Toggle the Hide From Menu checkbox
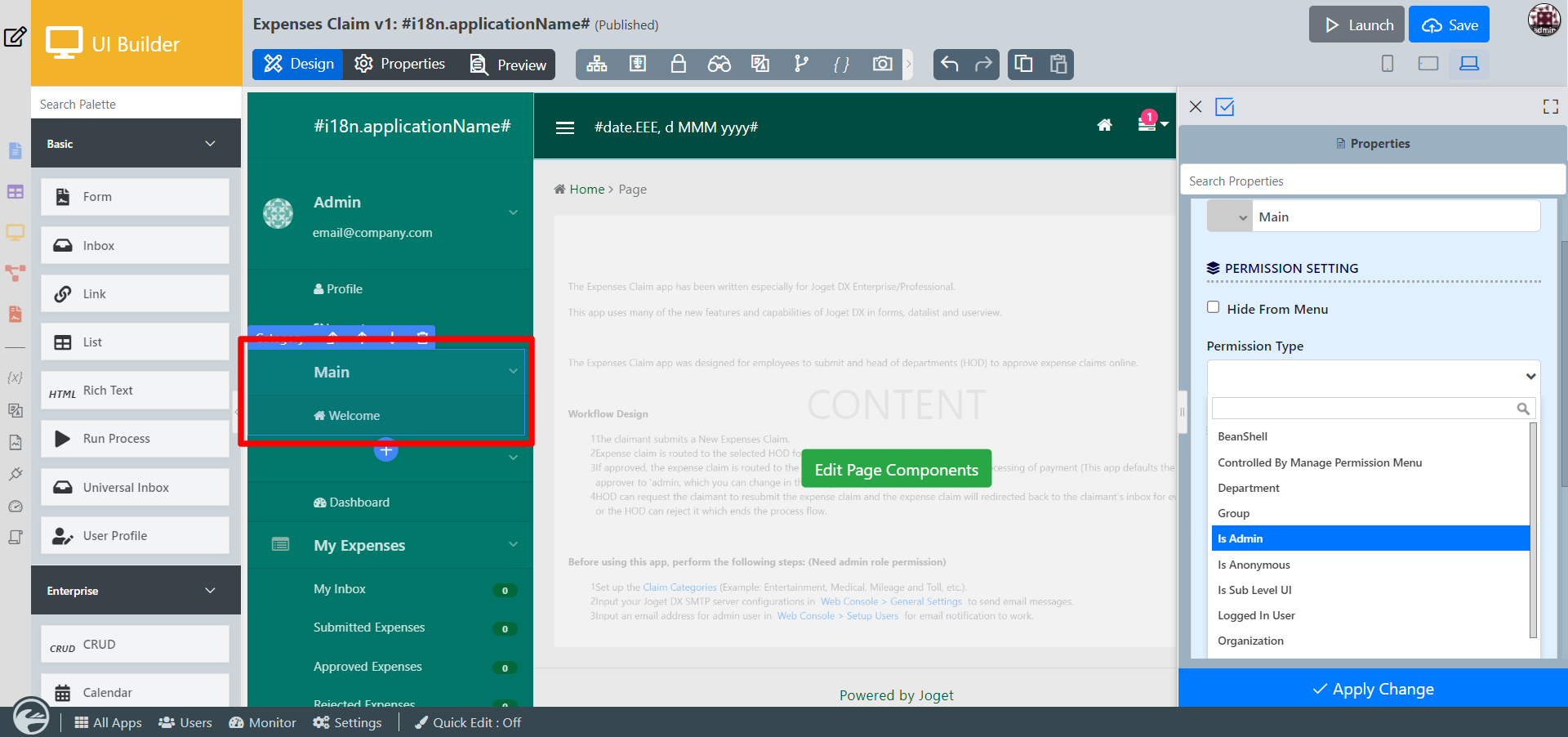 [1214, 307]
